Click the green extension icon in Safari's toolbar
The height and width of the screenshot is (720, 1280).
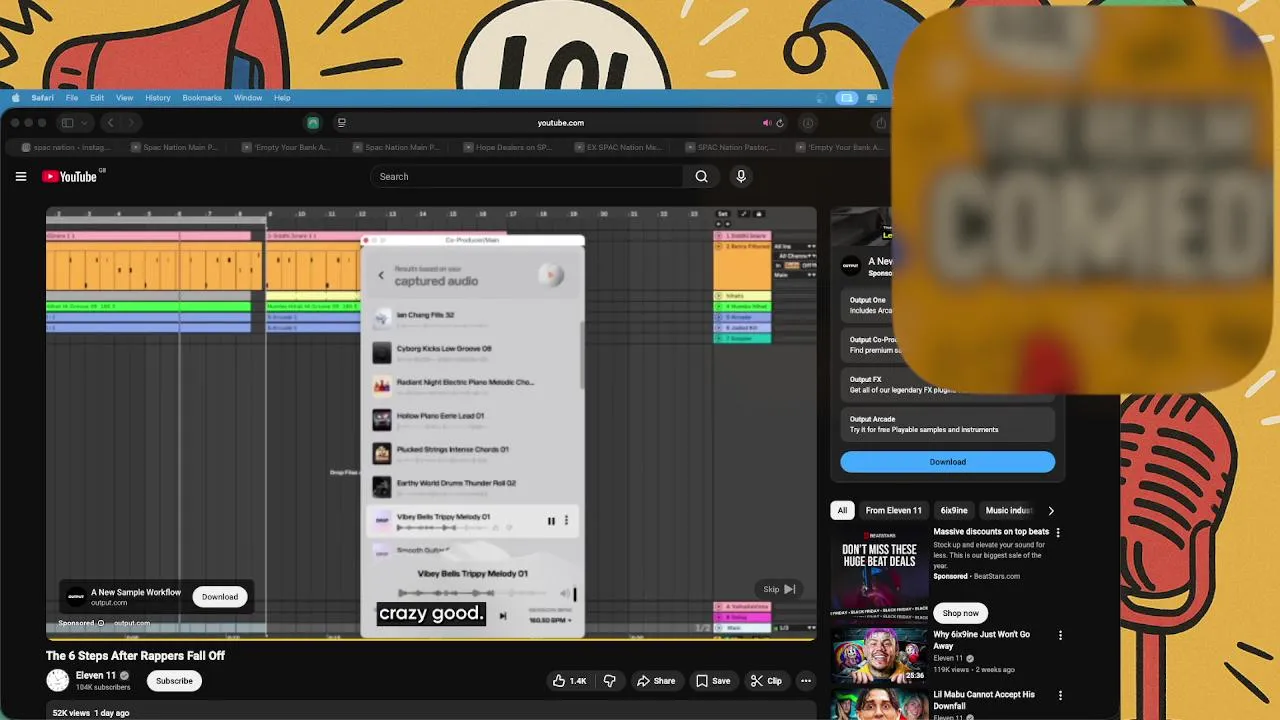[x=313, y=123]
